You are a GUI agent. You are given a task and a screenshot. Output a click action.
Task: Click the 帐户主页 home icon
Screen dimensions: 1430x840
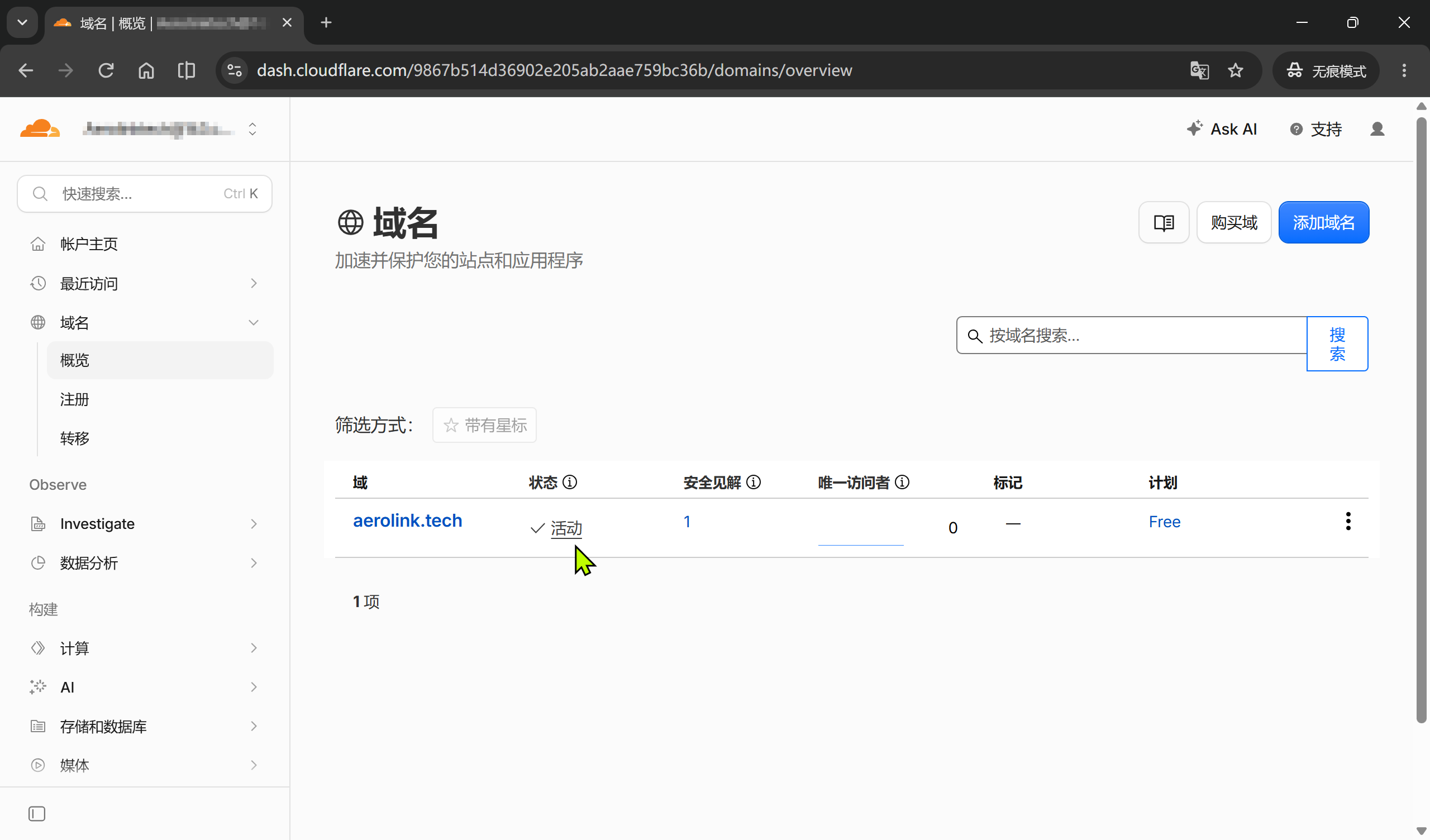coord(38,244)
